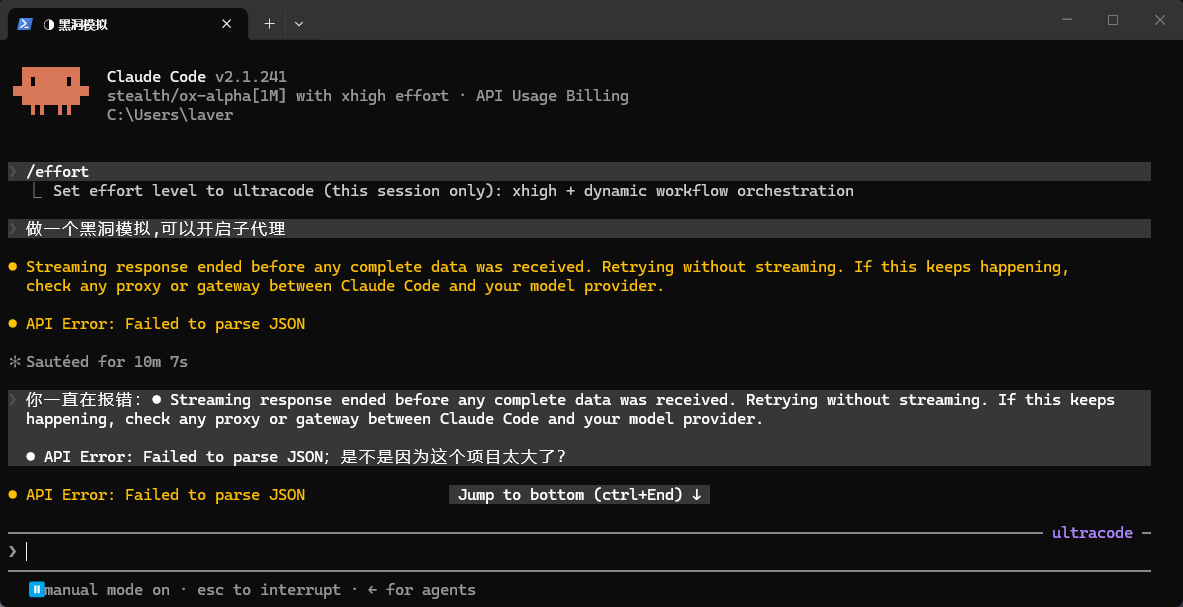Click the ultracode effort label
The height and width of the screenshot is (607, 1183).
(x=1092, y=533)
